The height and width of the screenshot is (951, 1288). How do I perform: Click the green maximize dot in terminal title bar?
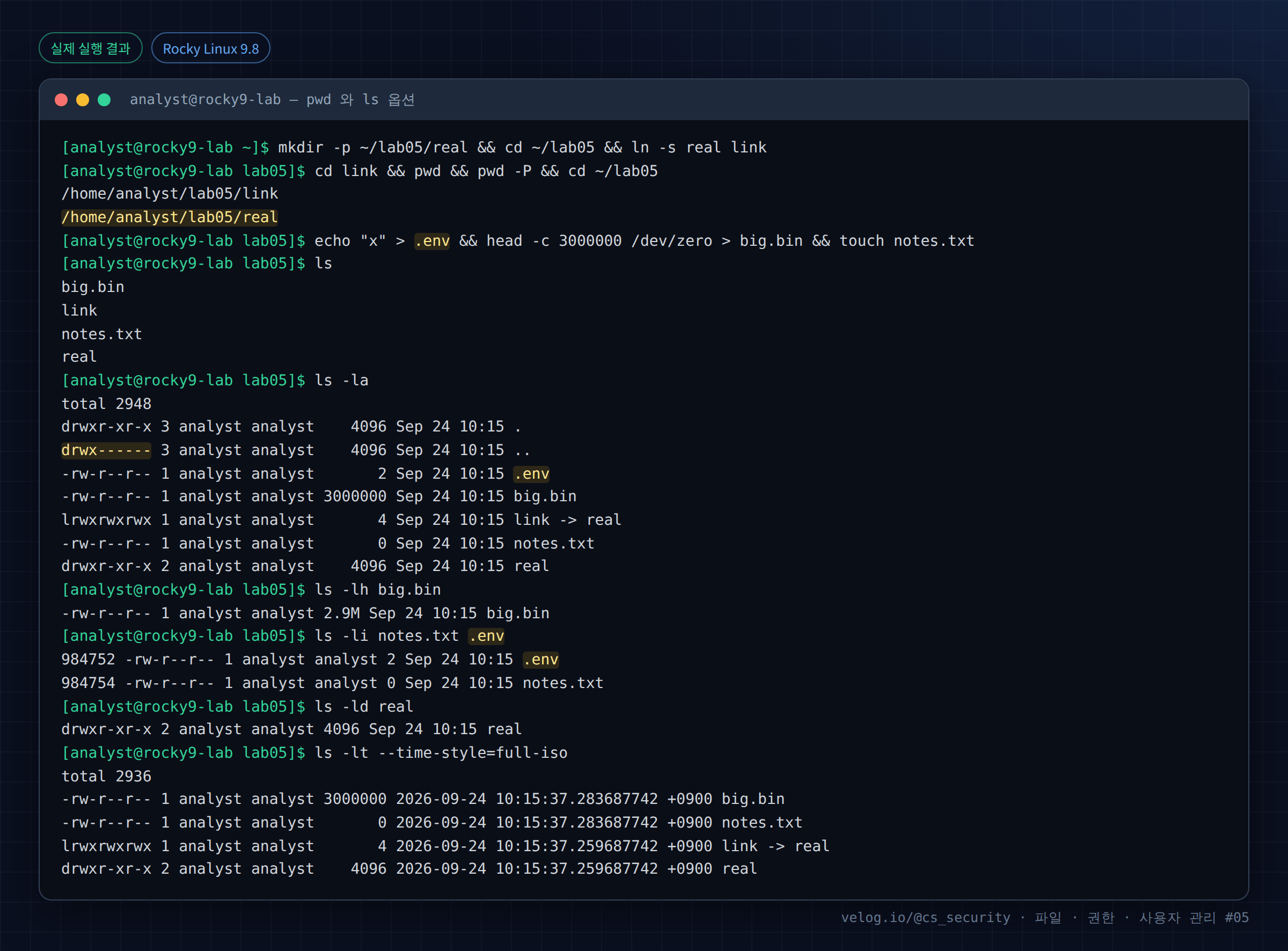coord(104,100)
